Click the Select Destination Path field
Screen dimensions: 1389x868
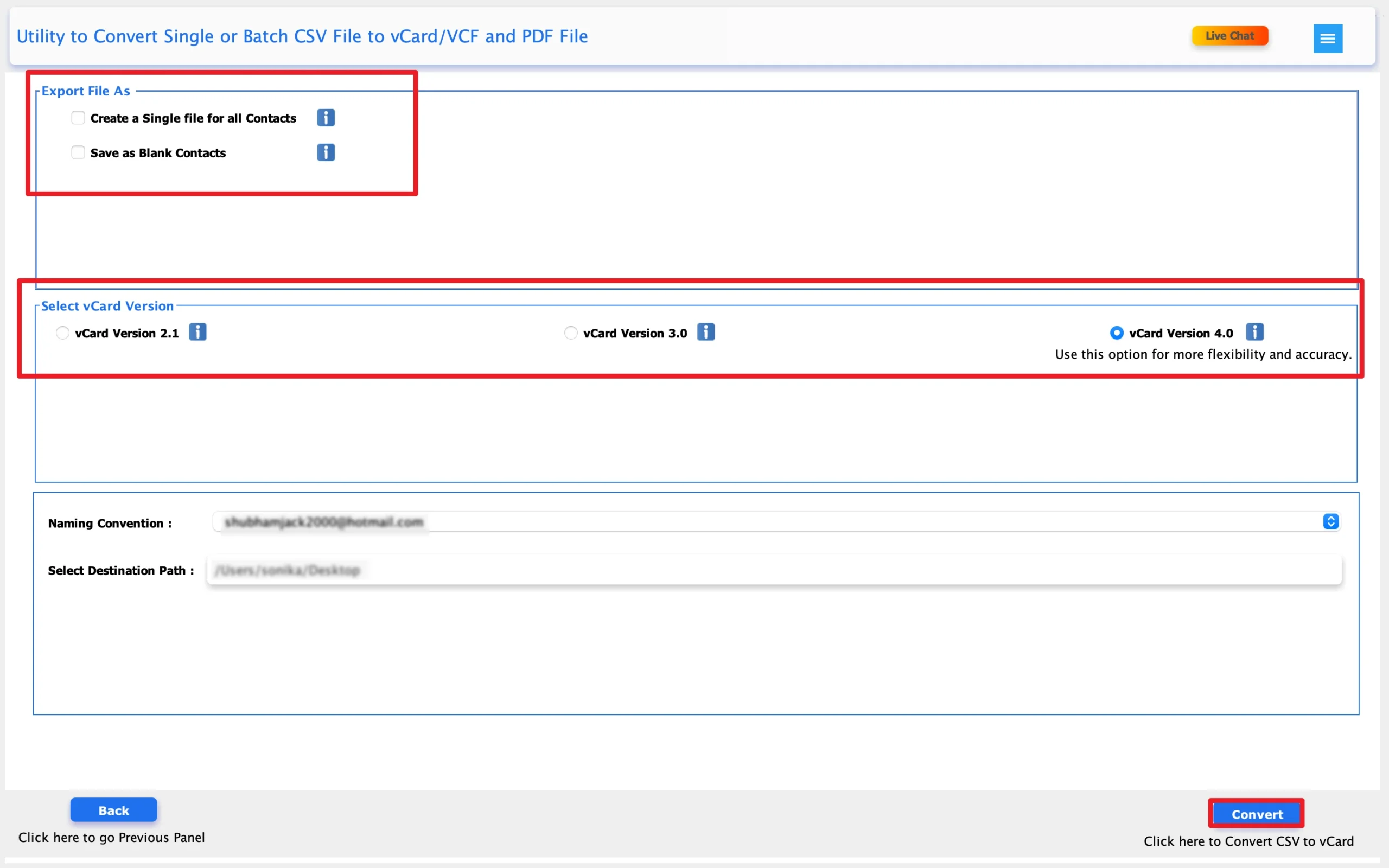point(774,570)
